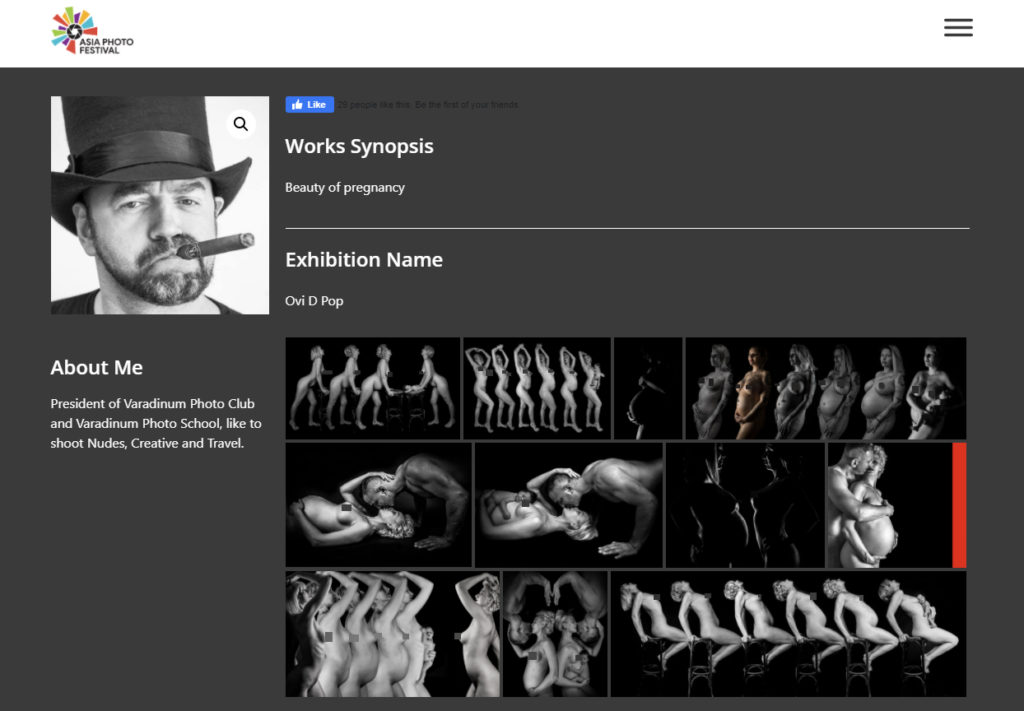
Task: Click the 'Beauty of pregnancy' synopsis text
Action: tap(345, 187)
